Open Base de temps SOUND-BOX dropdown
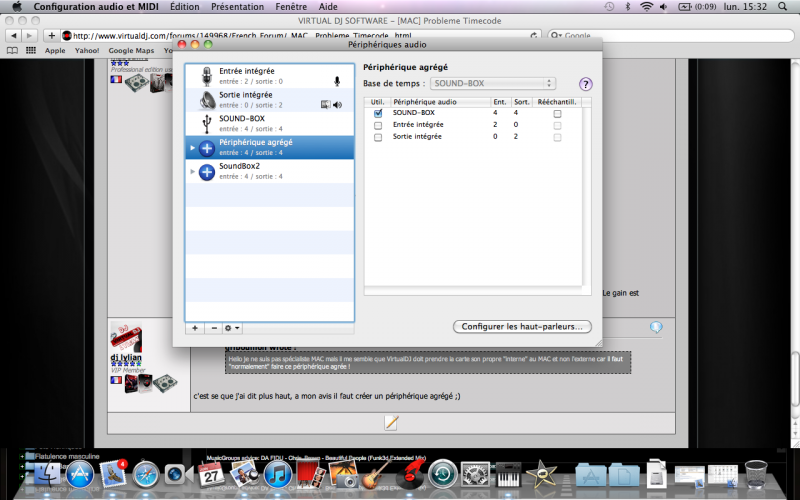 [493, 83]
